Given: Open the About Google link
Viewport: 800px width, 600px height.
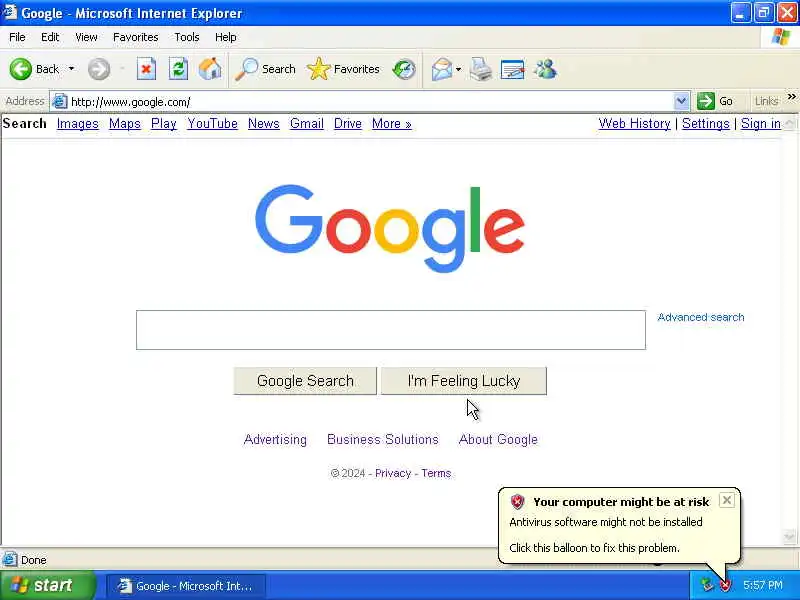Looking at the screenshot, I should pyautogui.click(x=498, y=439).
